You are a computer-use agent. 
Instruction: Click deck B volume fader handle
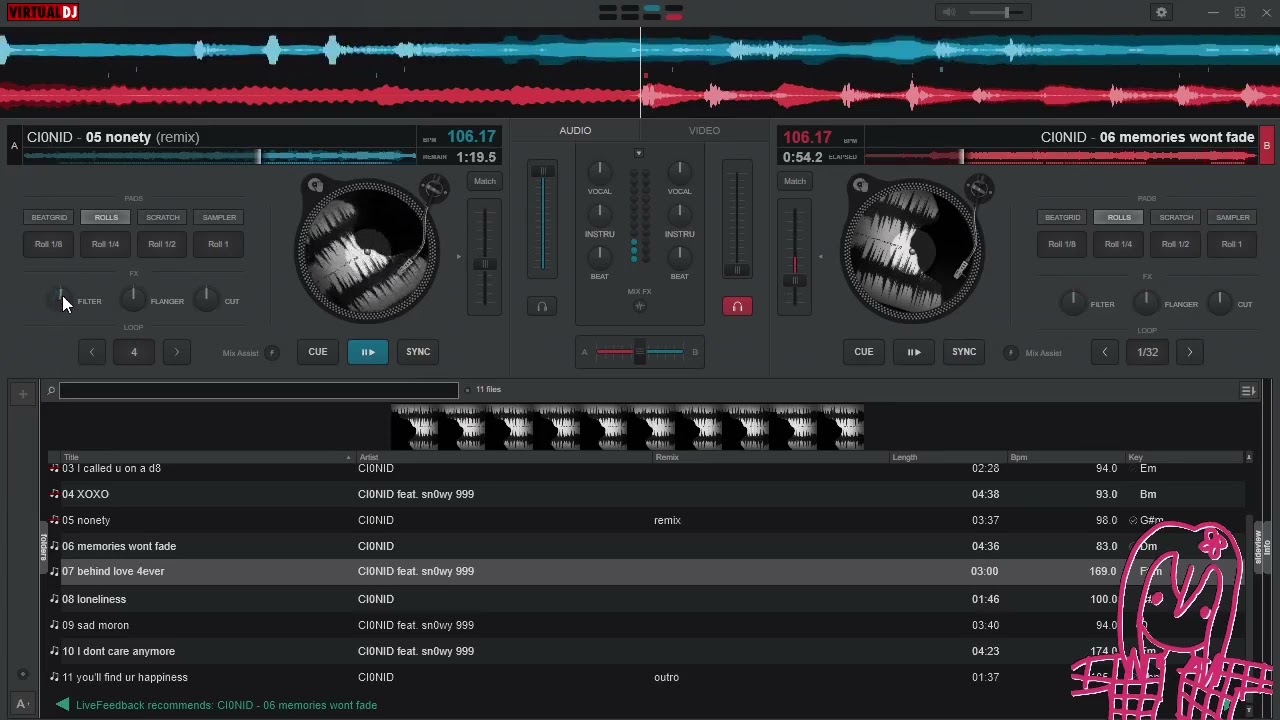click(x=737, y=270)
